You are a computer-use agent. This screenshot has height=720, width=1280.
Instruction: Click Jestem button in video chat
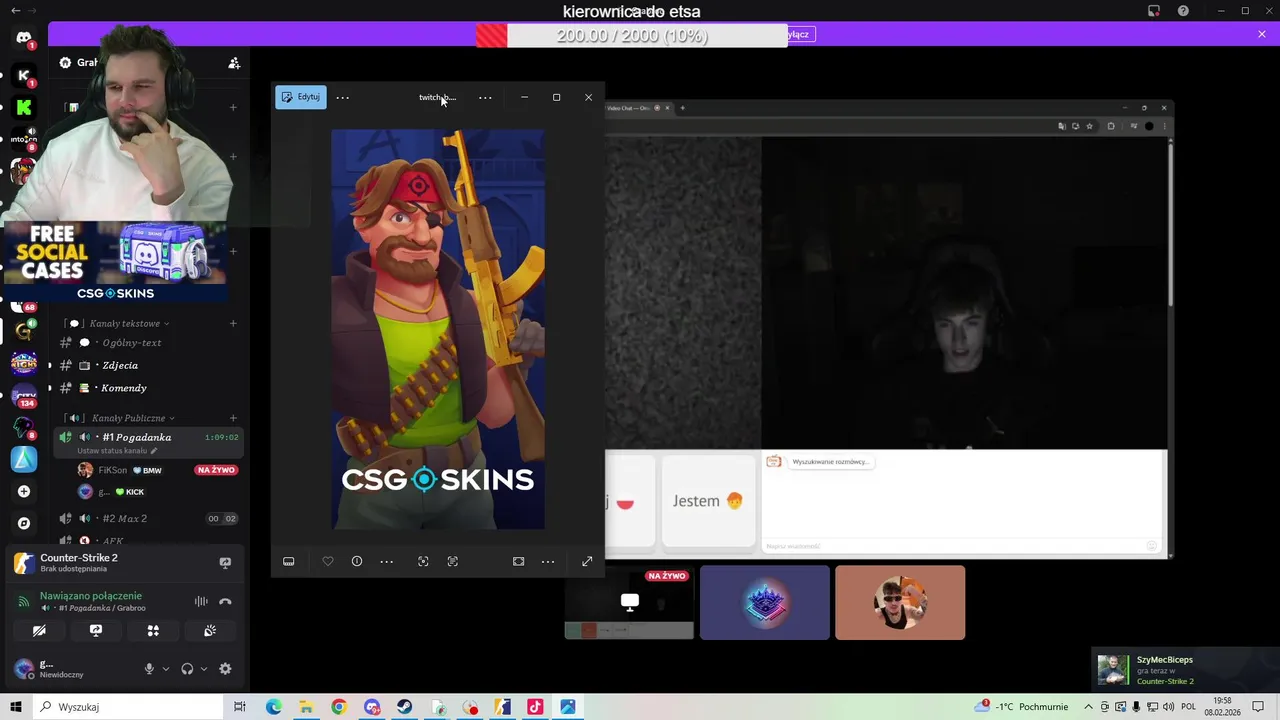[x=708, y=501]
